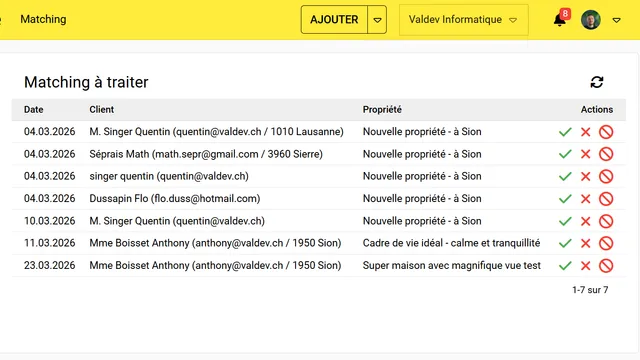Accept the 11.03.2026 Boisset Anthony match
Viewport: 640px width, 360px height.
[565, 243]
